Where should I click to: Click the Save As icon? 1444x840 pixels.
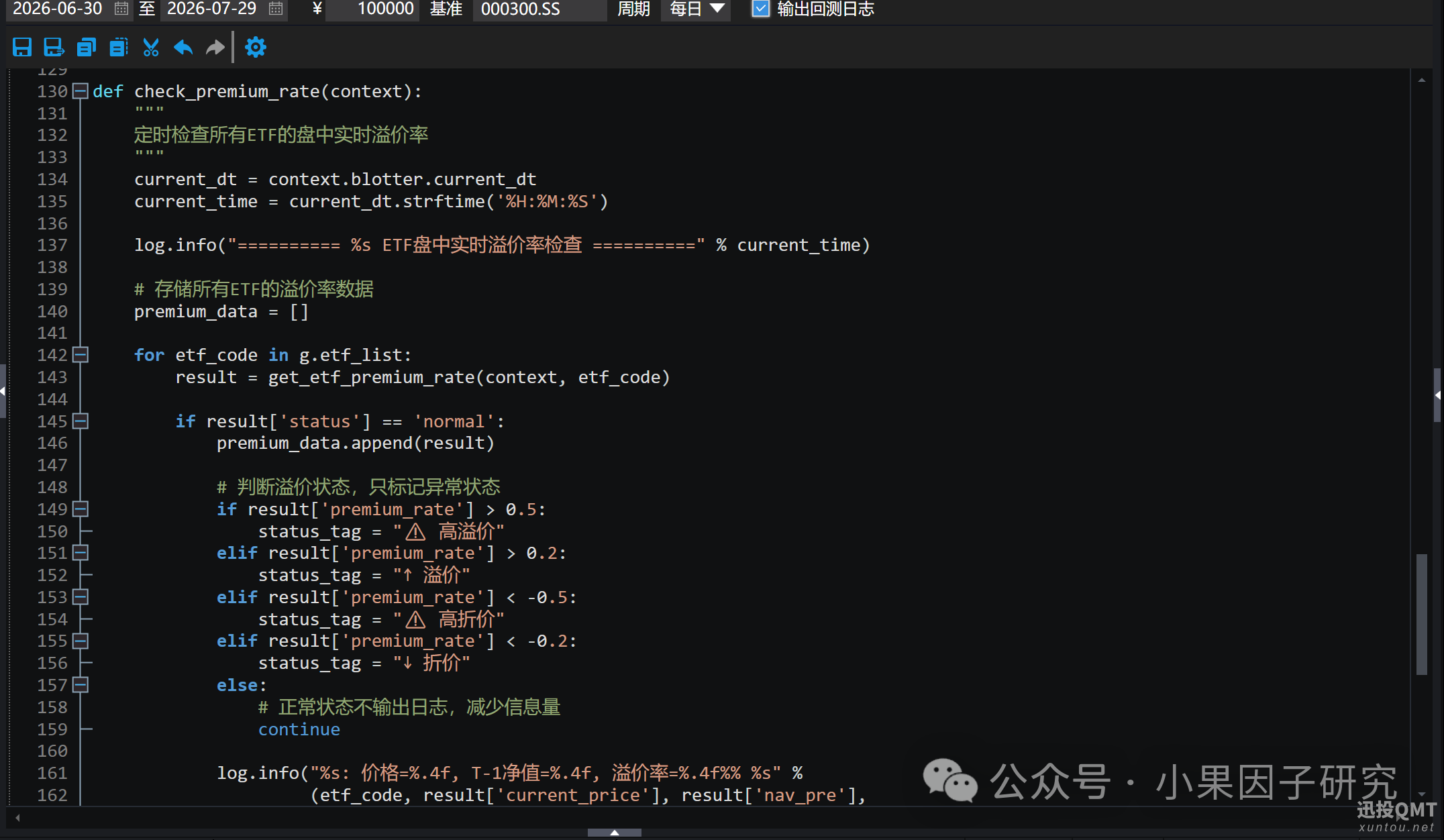(x=54, y=47)
